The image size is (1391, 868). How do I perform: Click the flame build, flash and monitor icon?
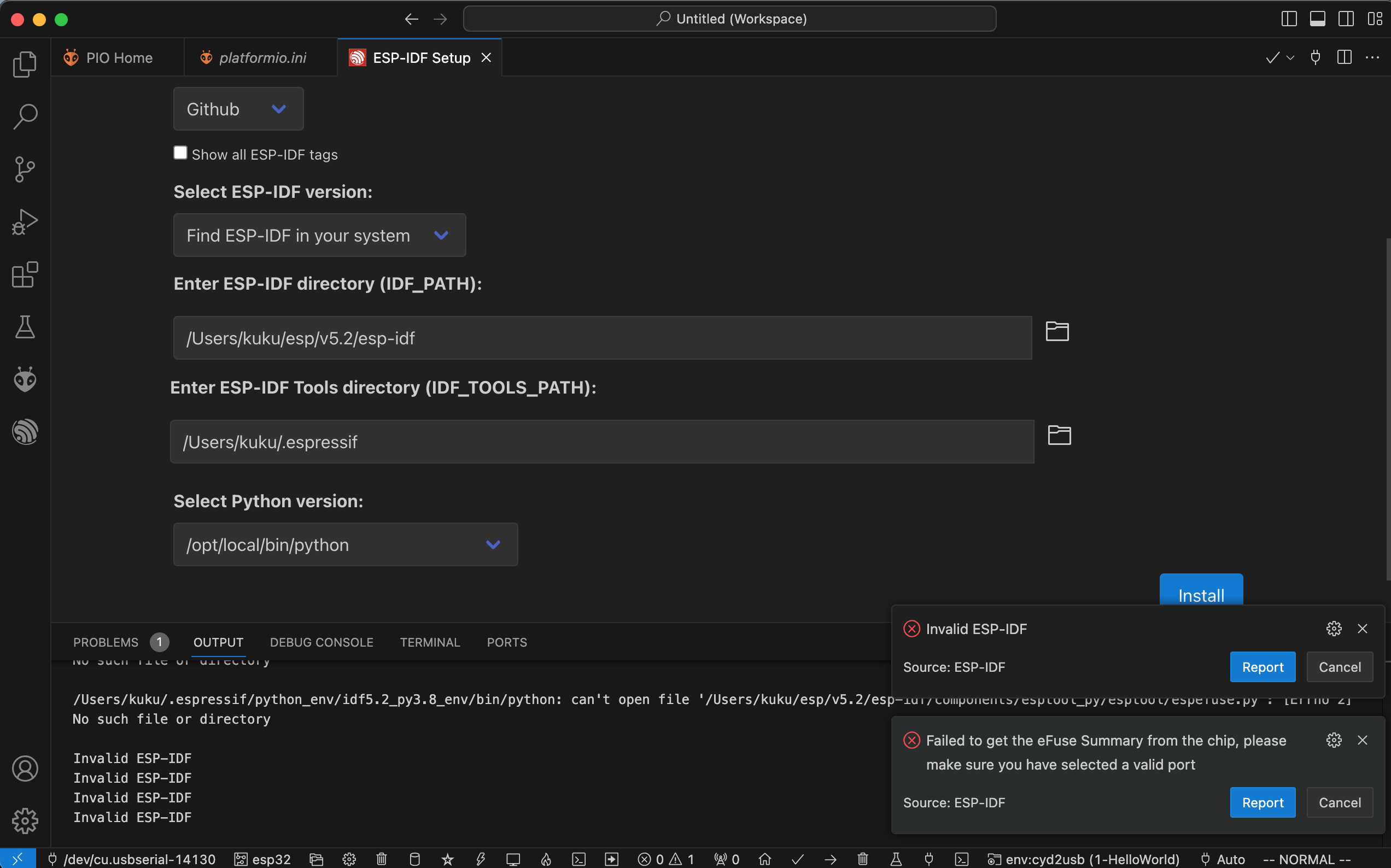[546, 859]
